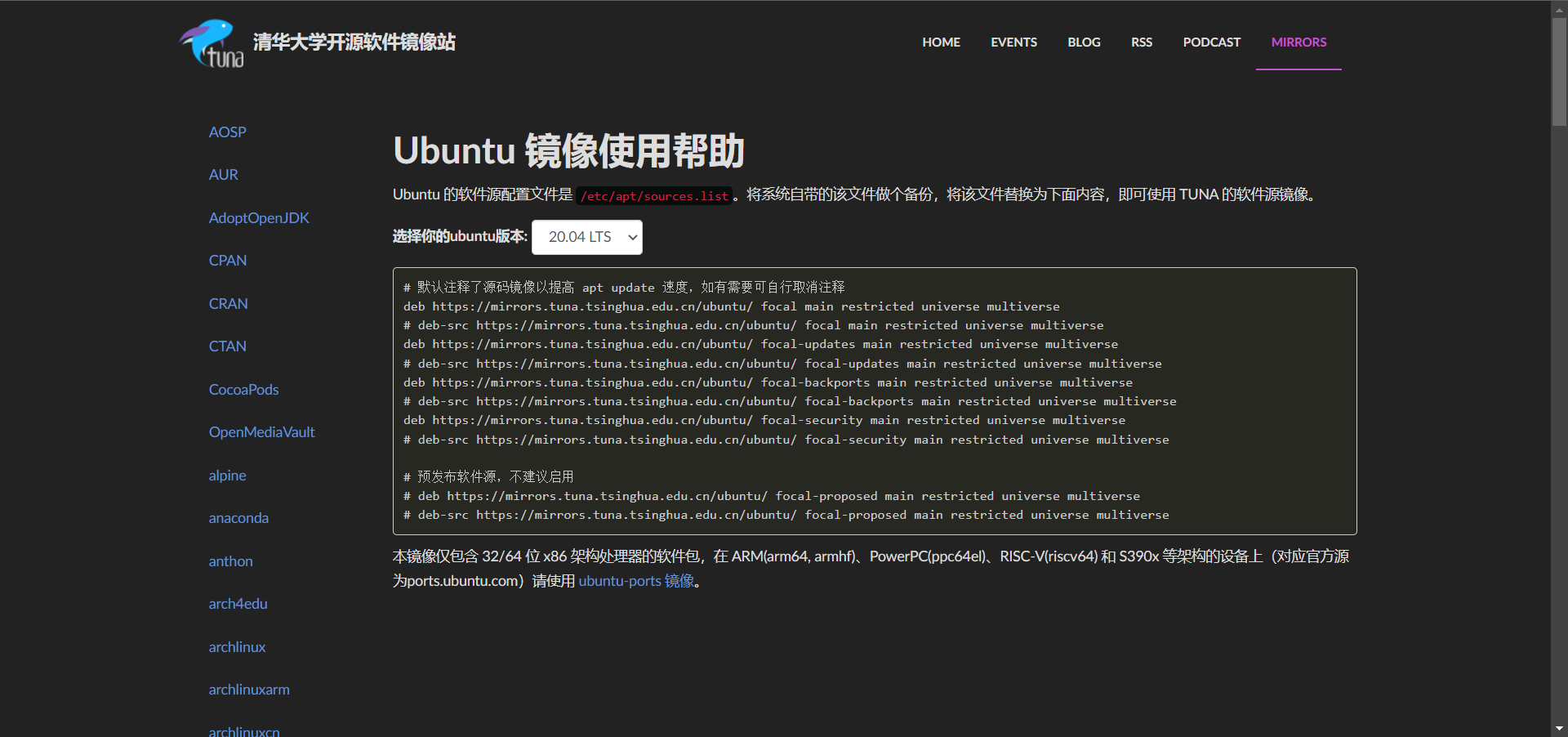Open the anaconda help link
This screenshot has width=1568, height=737.
pyautogui.click(x=238, y=518)
